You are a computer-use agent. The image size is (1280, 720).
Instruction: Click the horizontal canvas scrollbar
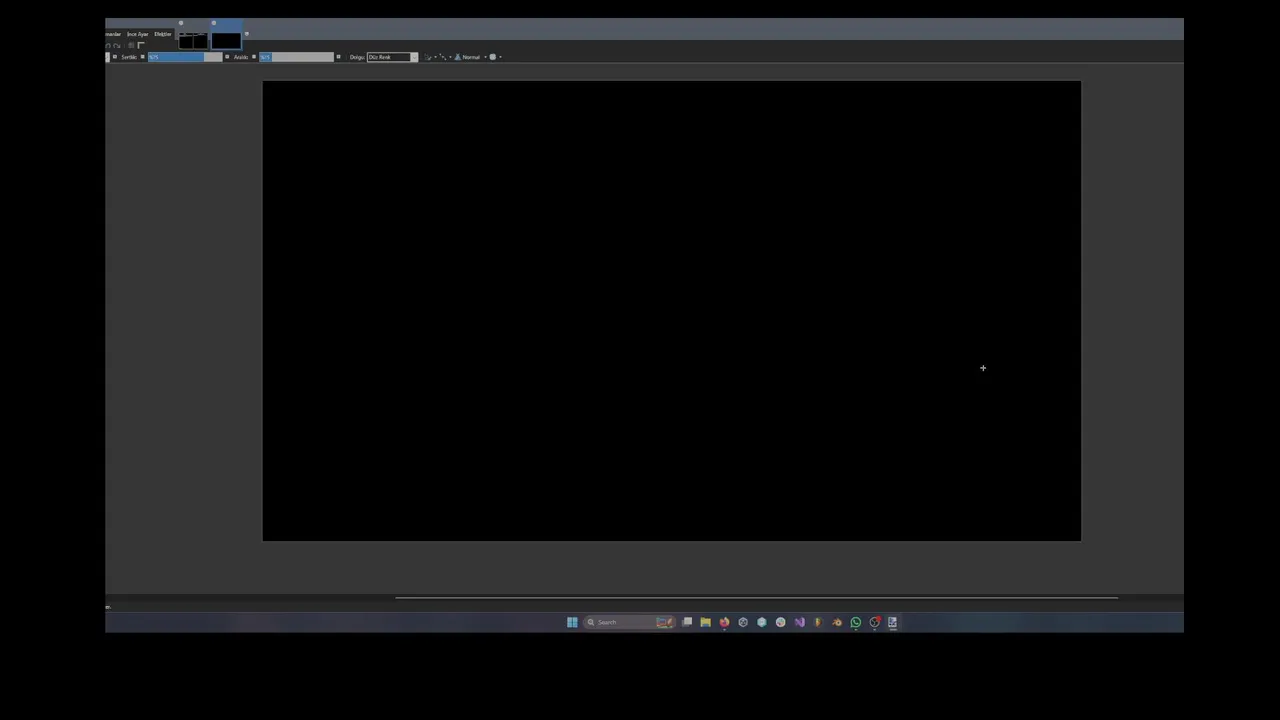click(756, 598)
